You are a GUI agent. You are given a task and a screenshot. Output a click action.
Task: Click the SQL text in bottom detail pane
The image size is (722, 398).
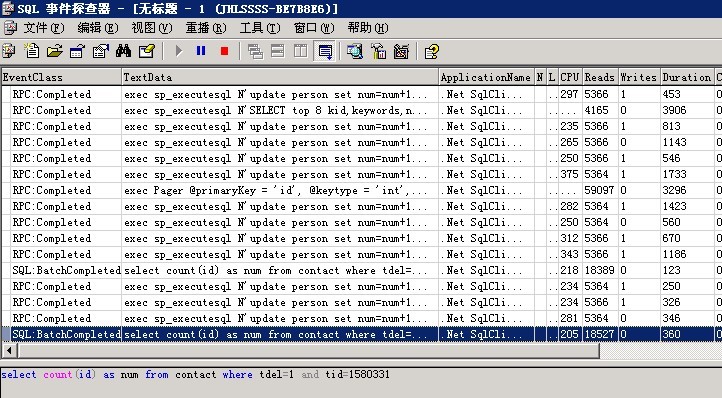(195, 374)
